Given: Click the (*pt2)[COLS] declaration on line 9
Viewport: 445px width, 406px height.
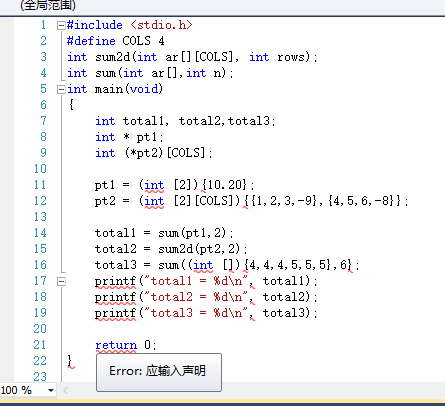Looking at the screenshot, I should pos(169,153).
